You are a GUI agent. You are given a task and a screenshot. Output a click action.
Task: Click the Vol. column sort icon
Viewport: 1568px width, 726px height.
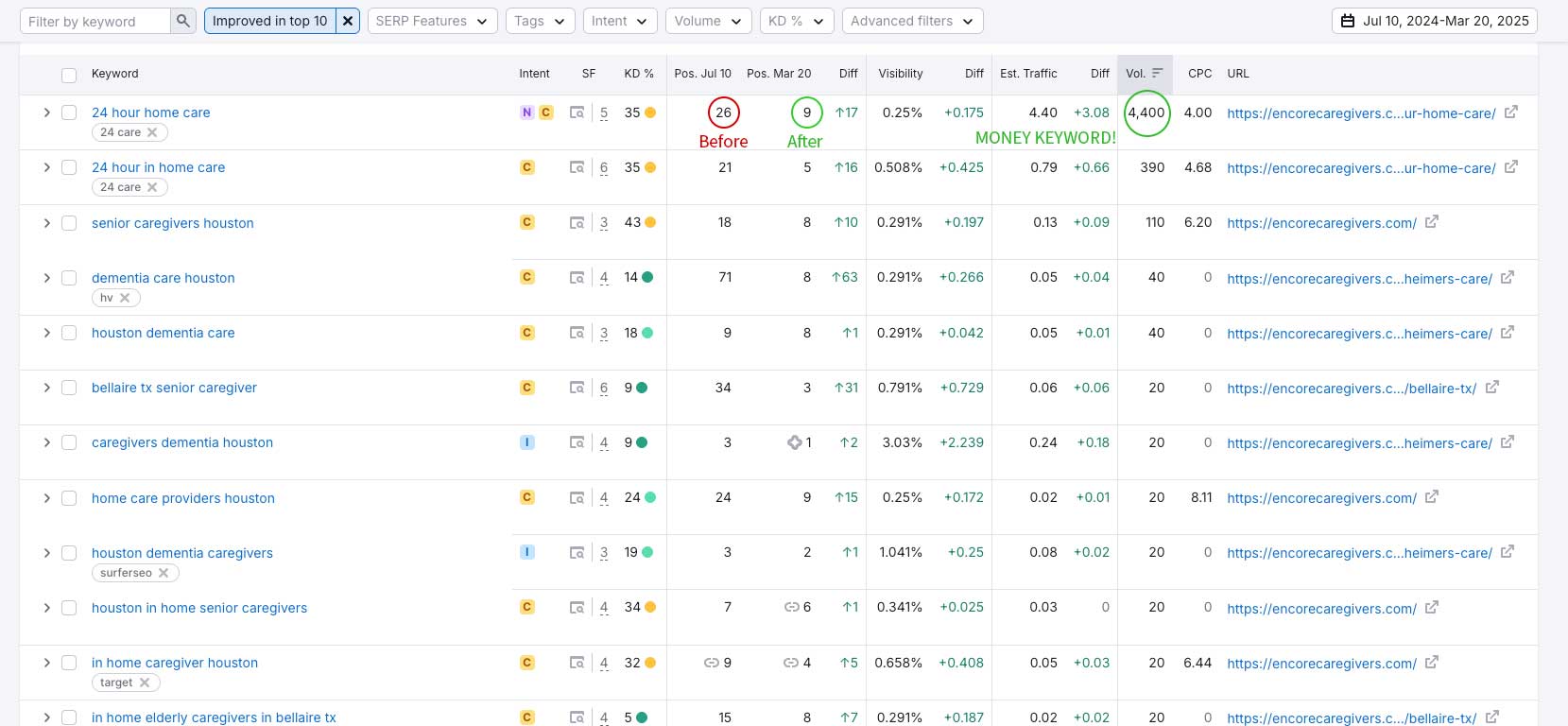point(1157,73)
